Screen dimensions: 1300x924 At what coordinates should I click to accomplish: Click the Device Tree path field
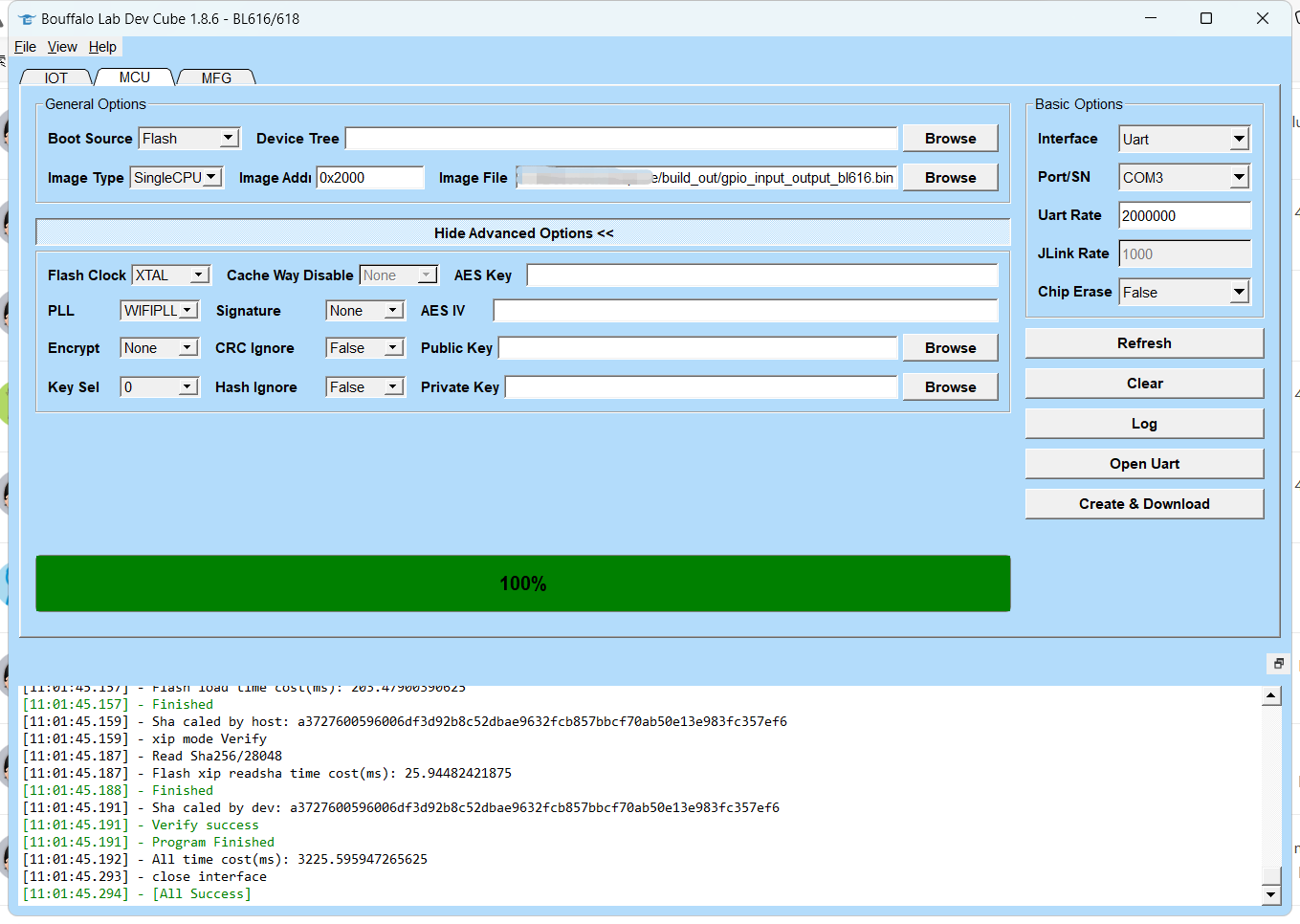tap(622, 139)
